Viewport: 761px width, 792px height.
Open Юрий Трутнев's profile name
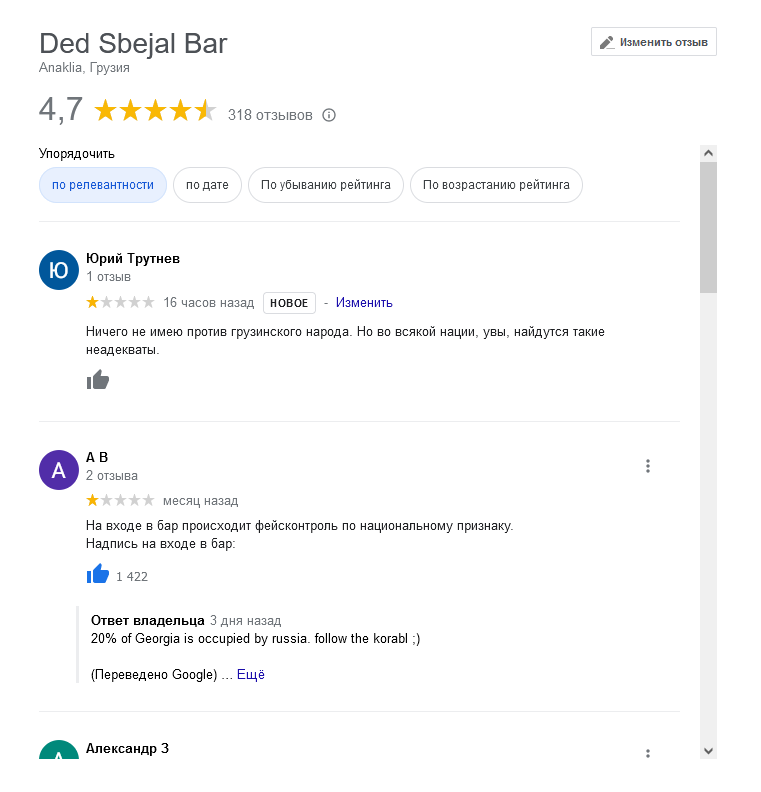pyautogui.click(x=133, y=258)
